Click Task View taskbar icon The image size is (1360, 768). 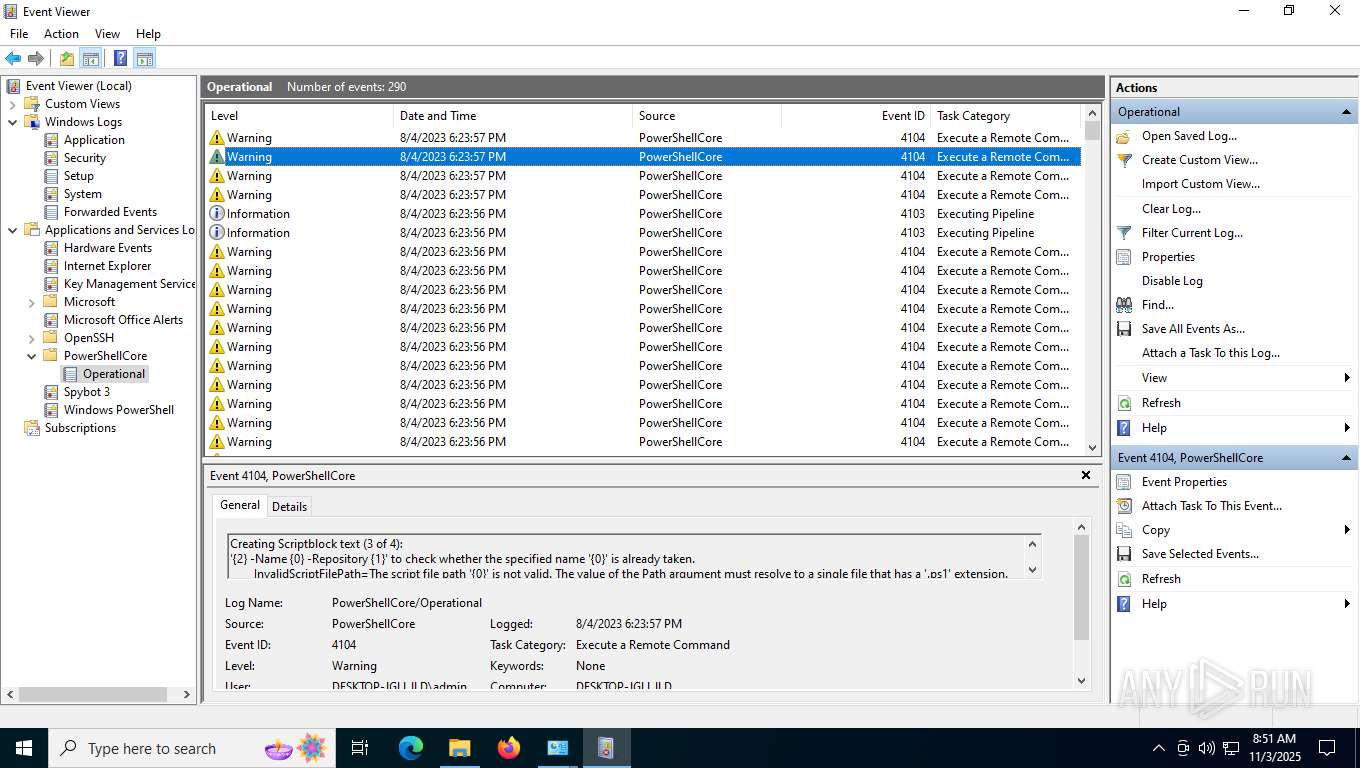360,748
